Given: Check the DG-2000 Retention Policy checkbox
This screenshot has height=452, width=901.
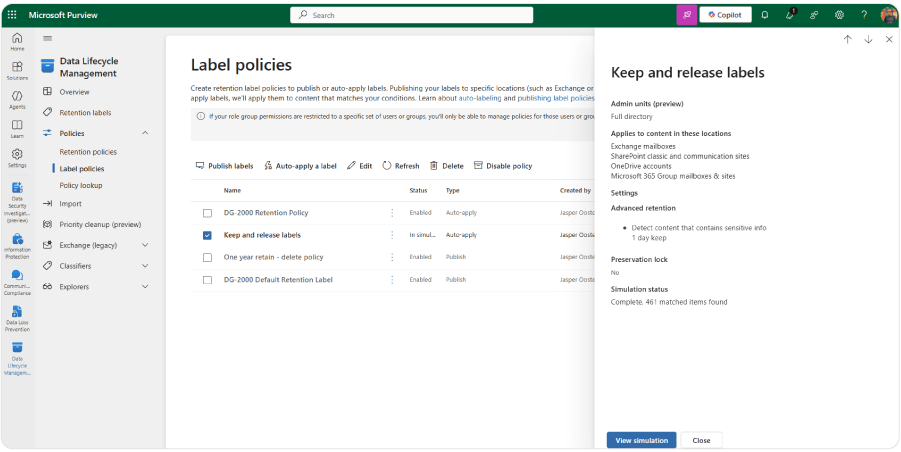Looking at the screenshot, I should point(207,213).
